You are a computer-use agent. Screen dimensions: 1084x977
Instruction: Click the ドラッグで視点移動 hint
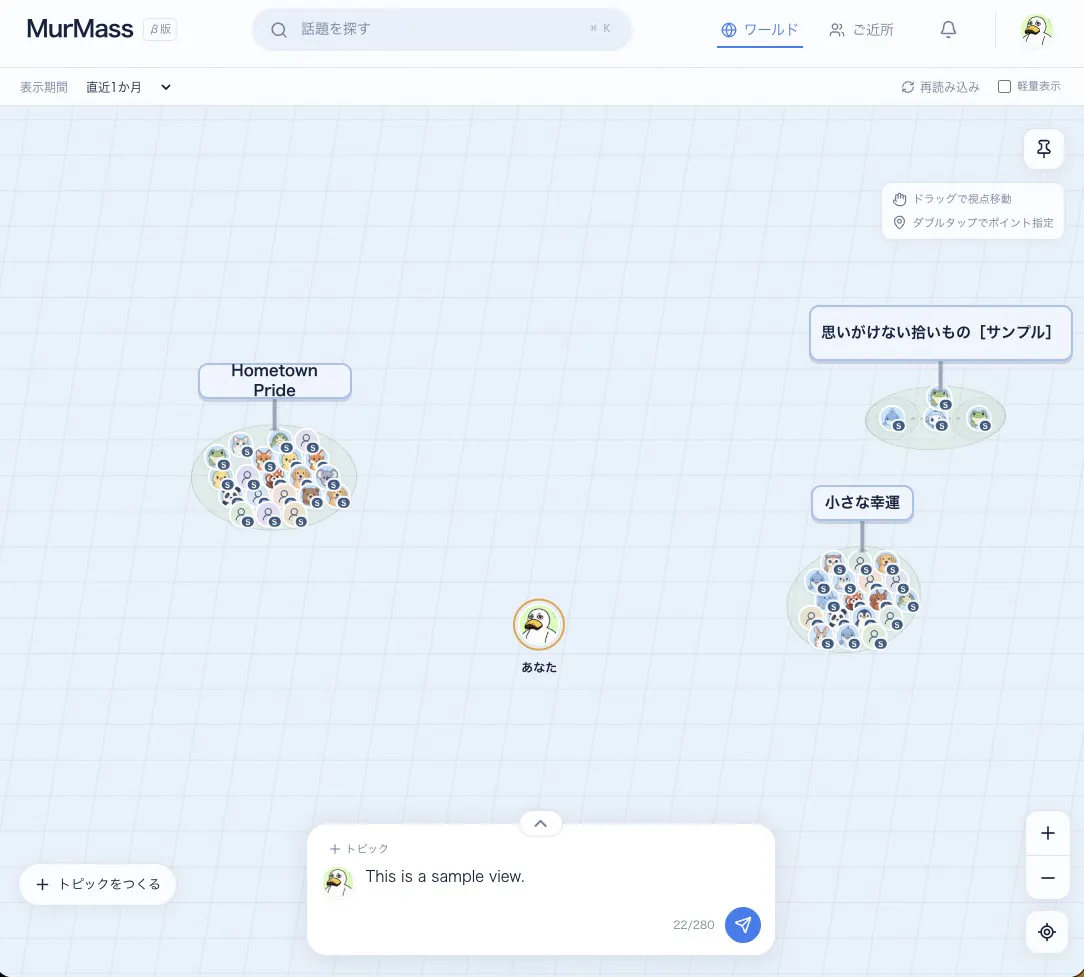point(952,199)
